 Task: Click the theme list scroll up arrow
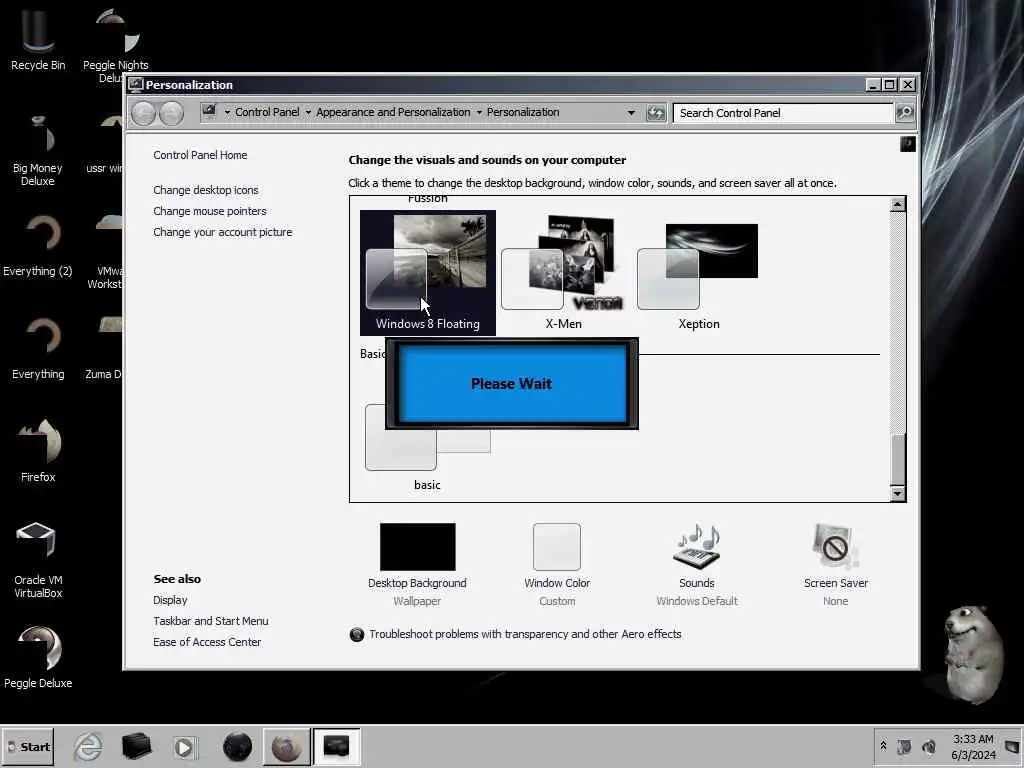point(897,204)
